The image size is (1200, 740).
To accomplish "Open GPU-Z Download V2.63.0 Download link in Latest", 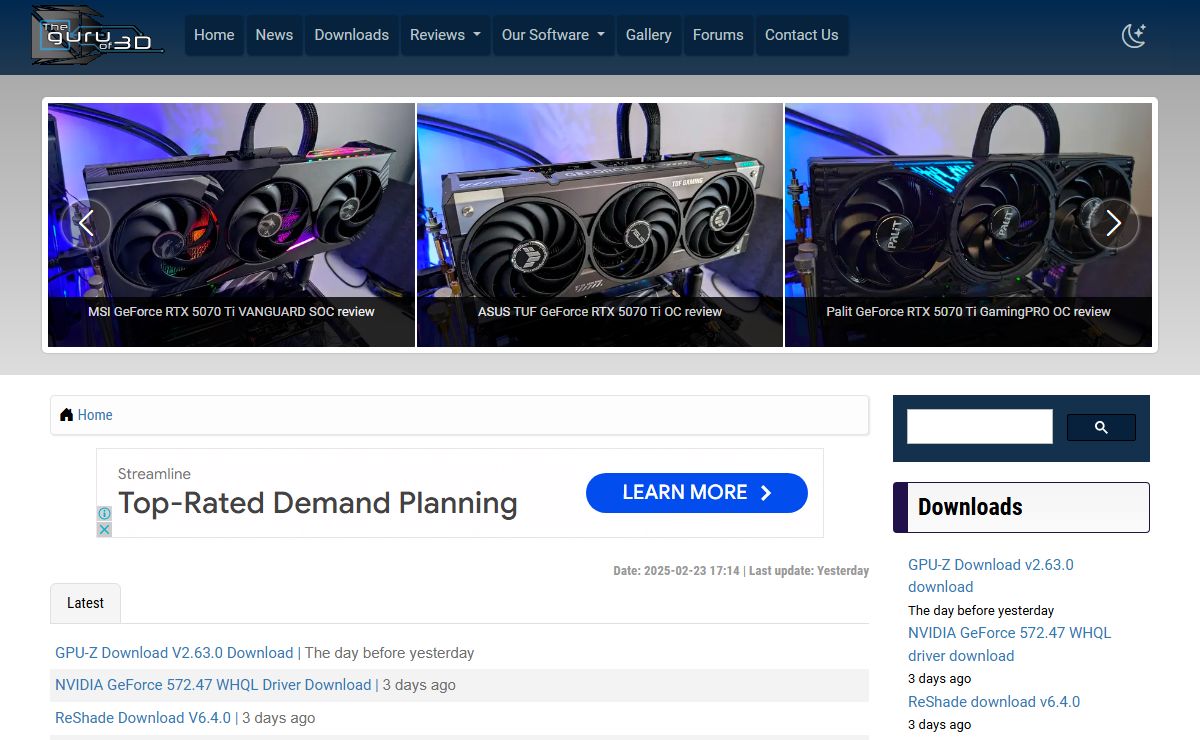I will tap(174, 653).
